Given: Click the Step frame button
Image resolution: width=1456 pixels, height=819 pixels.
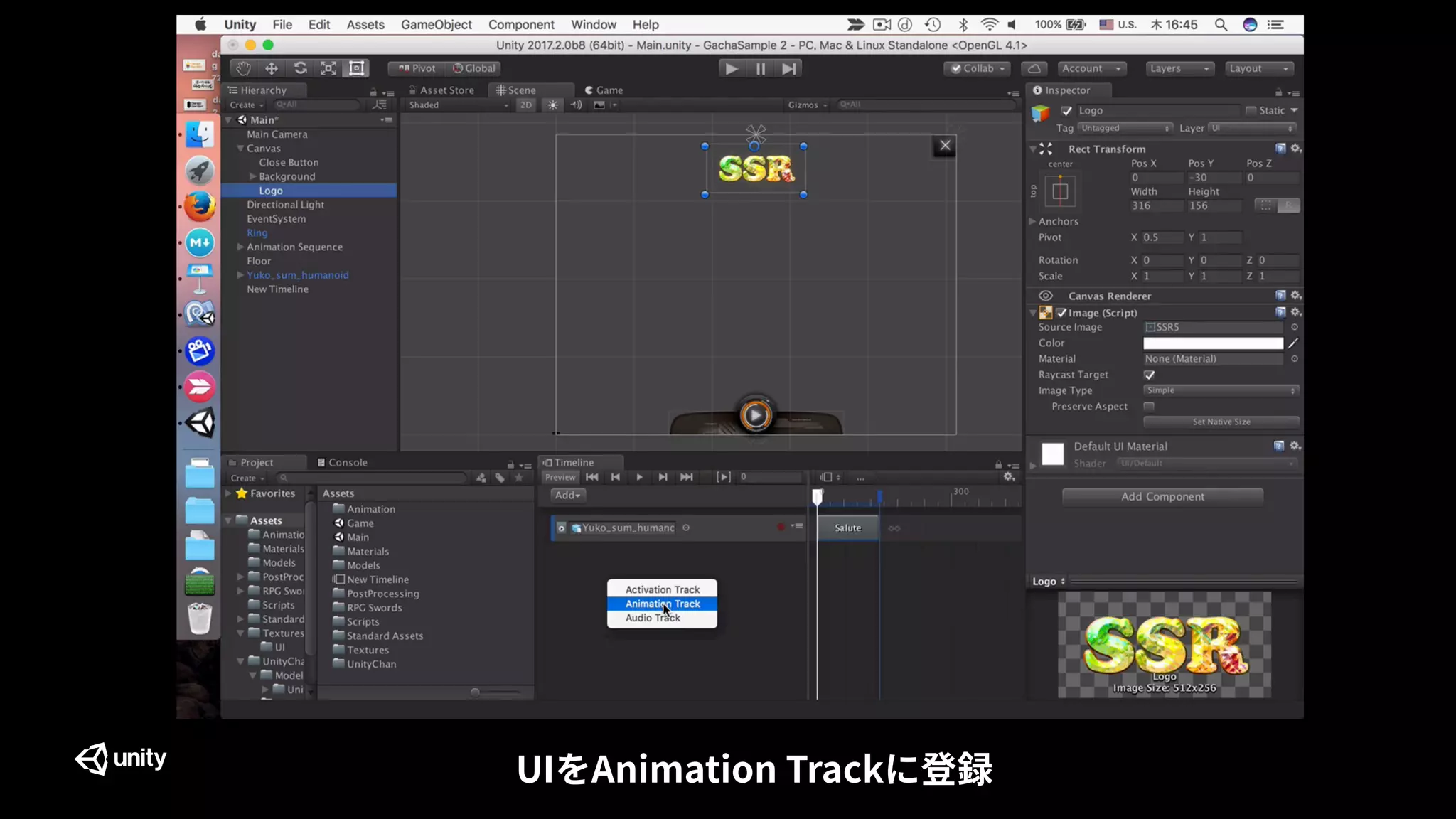Looking at the screenshot, I should (x=788, y=68).
